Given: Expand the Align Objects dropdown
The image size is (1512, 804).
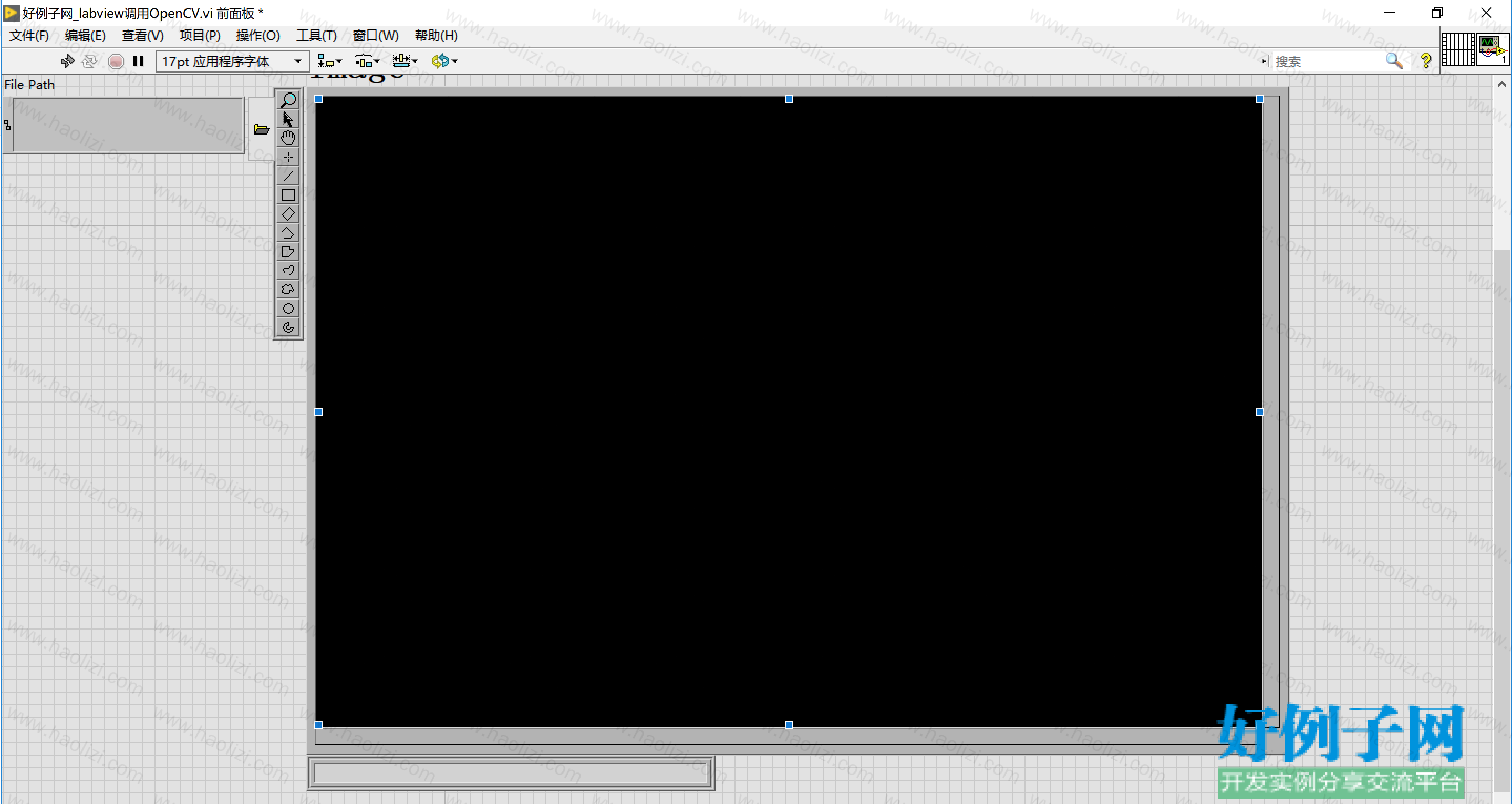Looking at the screenshot, I should coord(329,61).
